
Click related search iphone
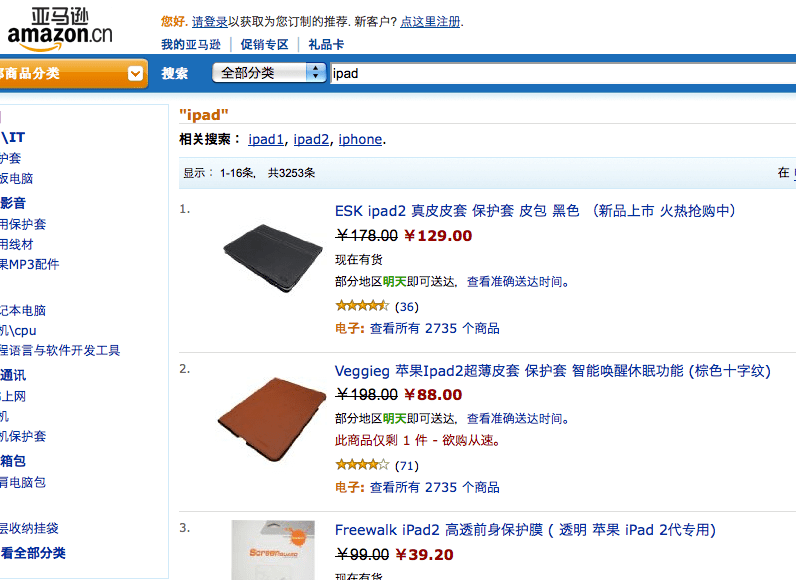pos(360,139)
